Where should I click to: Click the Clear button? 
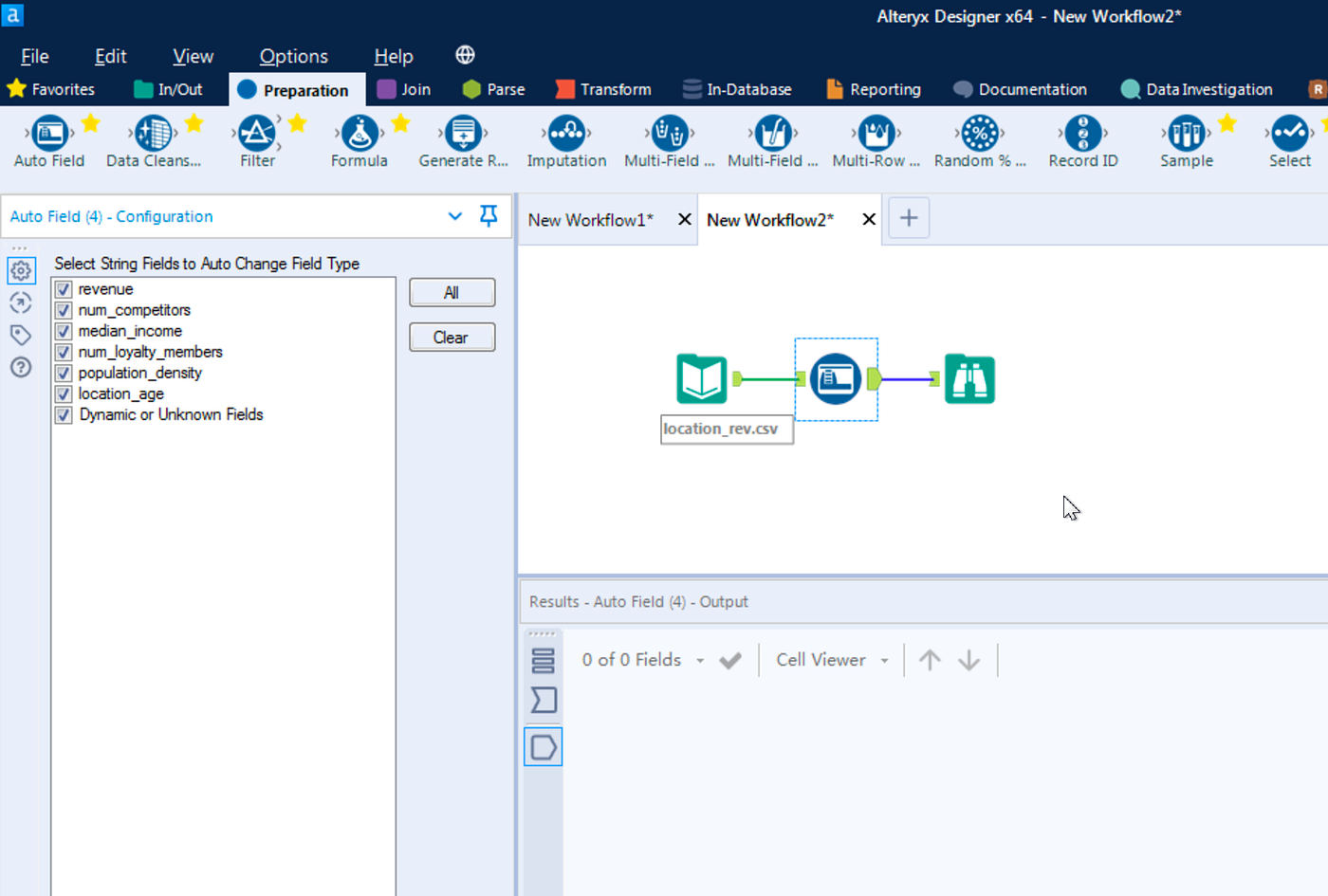click(452, 338)
